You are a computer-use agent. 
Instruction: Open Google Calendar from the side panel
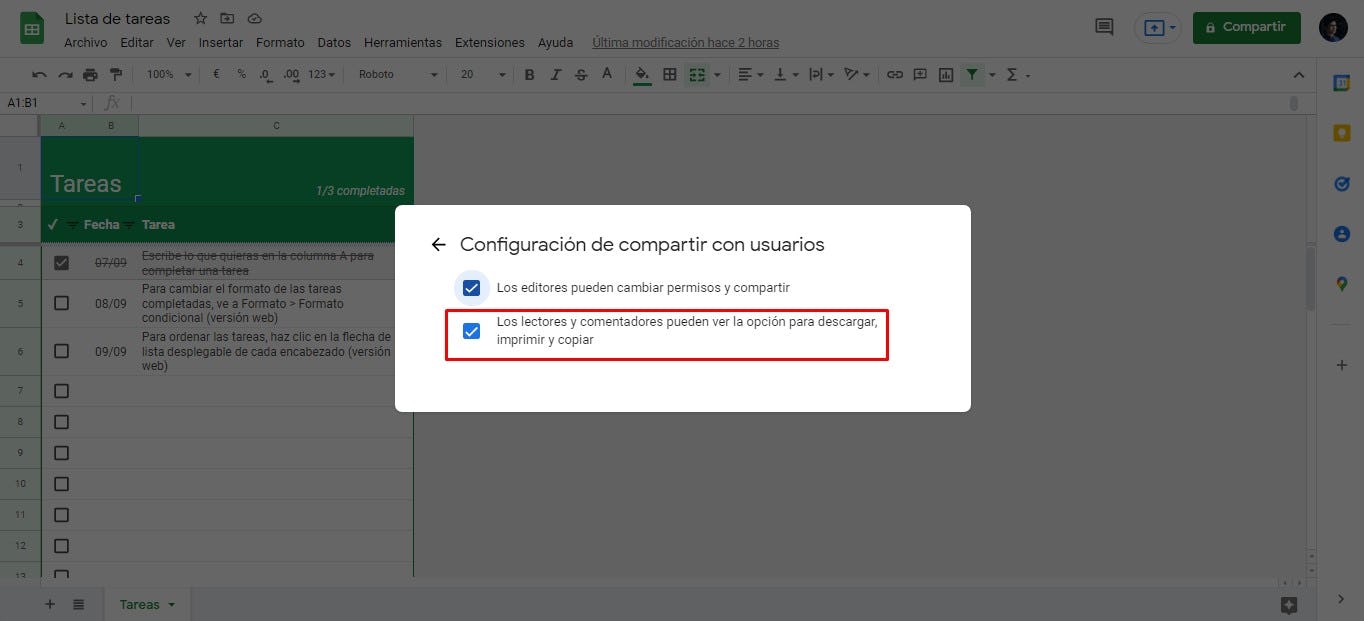[1341, 82]
